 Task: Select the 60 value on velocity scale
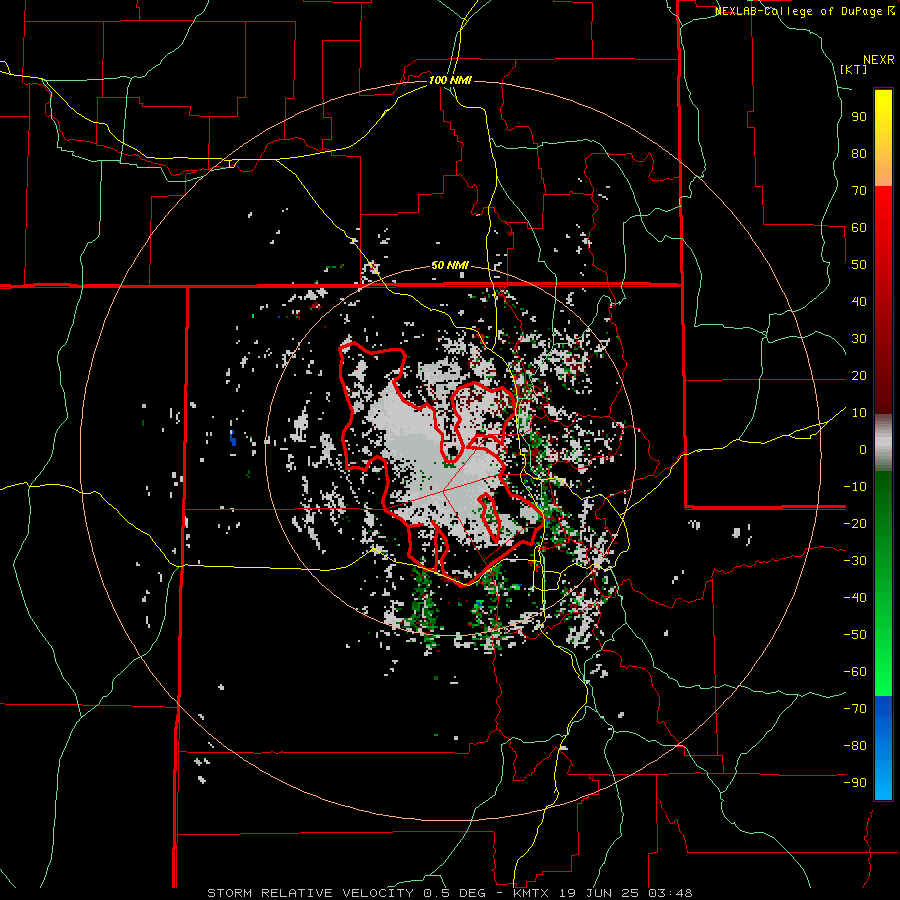[859, 228]
